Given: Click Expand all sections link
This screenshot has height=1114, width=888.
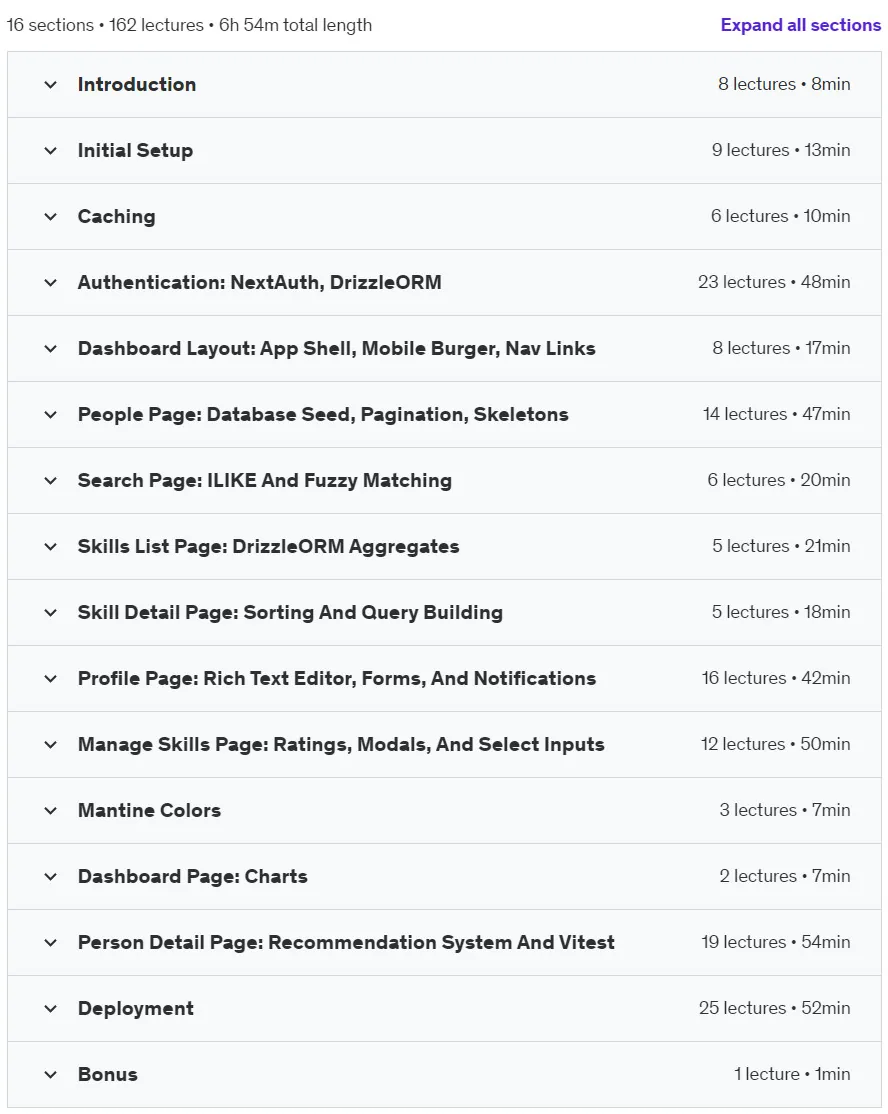Looking at the screenshot, I should [801, 25].
